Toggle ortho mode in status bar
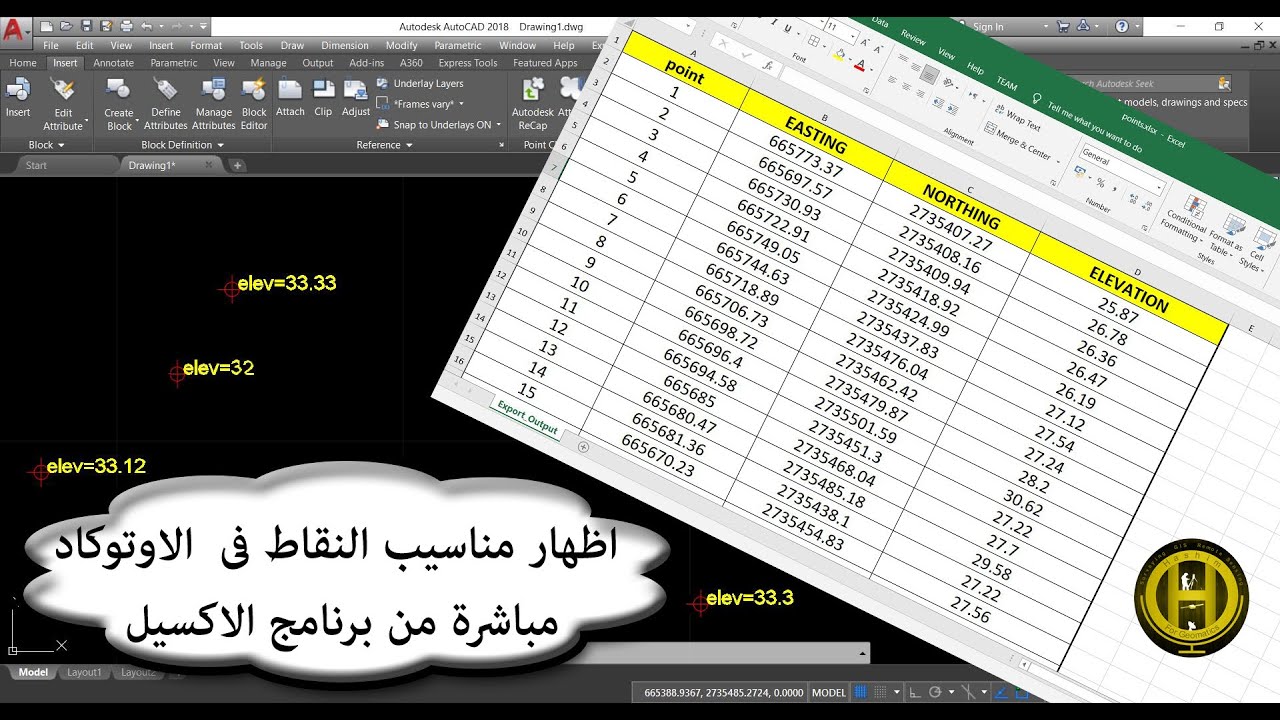 [914, 692]
